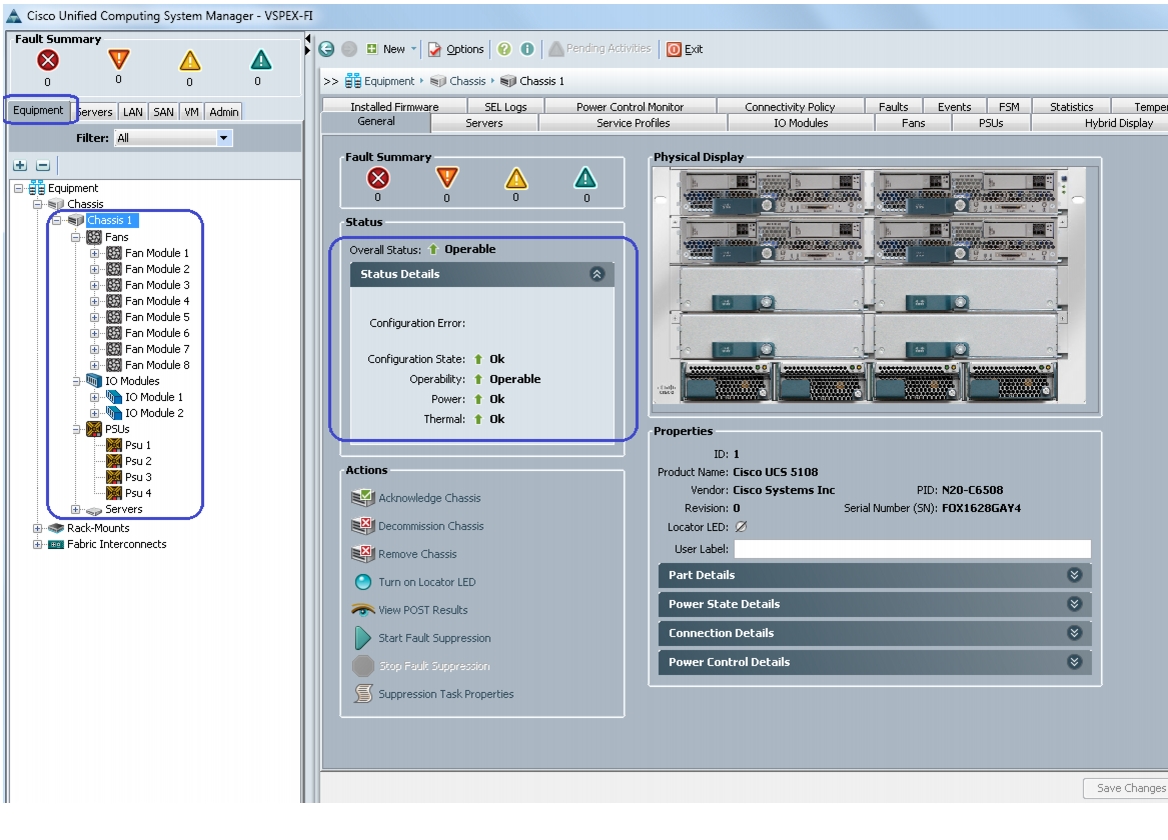
Task: Click the Chassis breadcrumb link
Action: [x=467, y=81]
